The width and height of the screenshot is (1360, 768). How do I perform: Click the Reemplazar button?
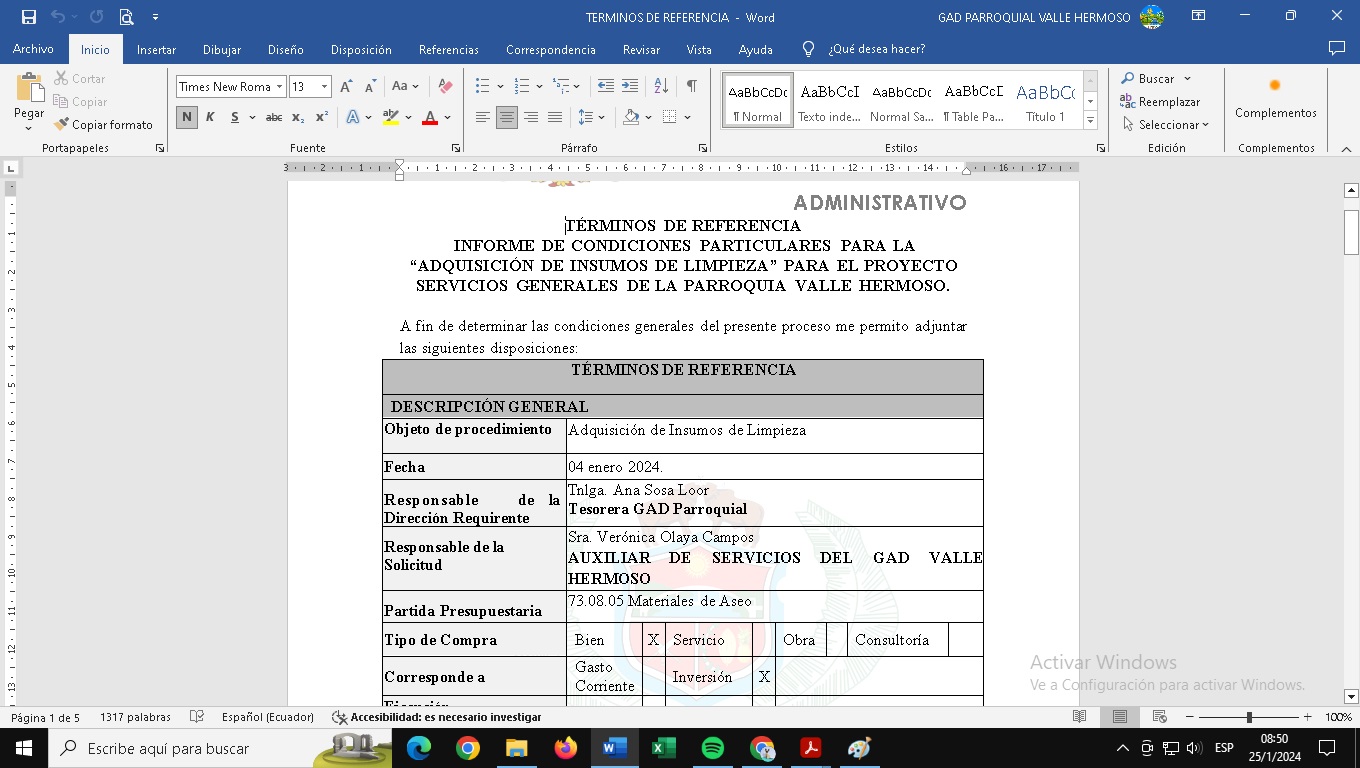(1160, 102)
